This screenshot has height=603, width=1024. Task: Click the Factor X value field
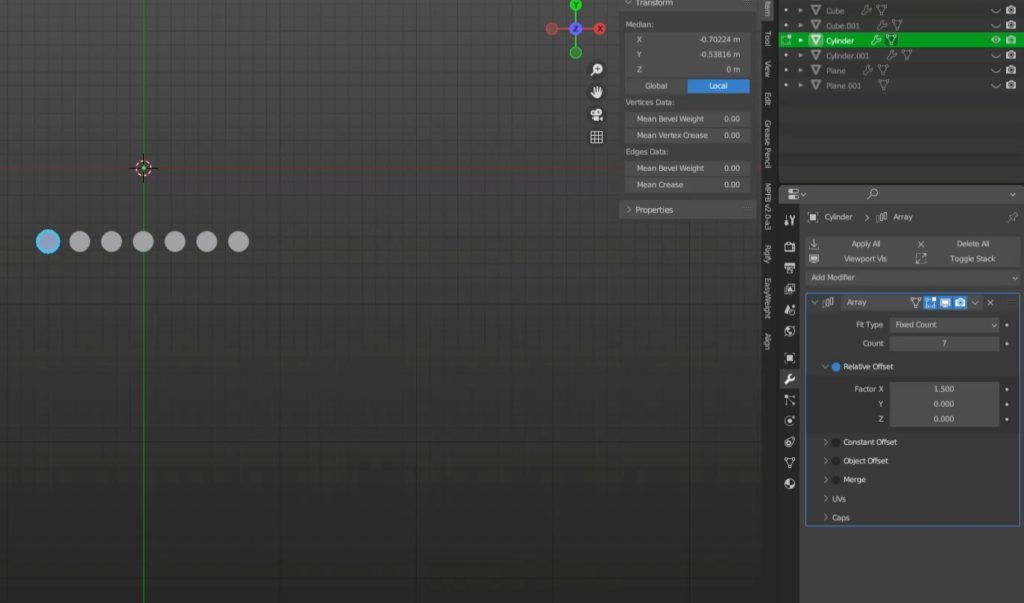point(944,389)
